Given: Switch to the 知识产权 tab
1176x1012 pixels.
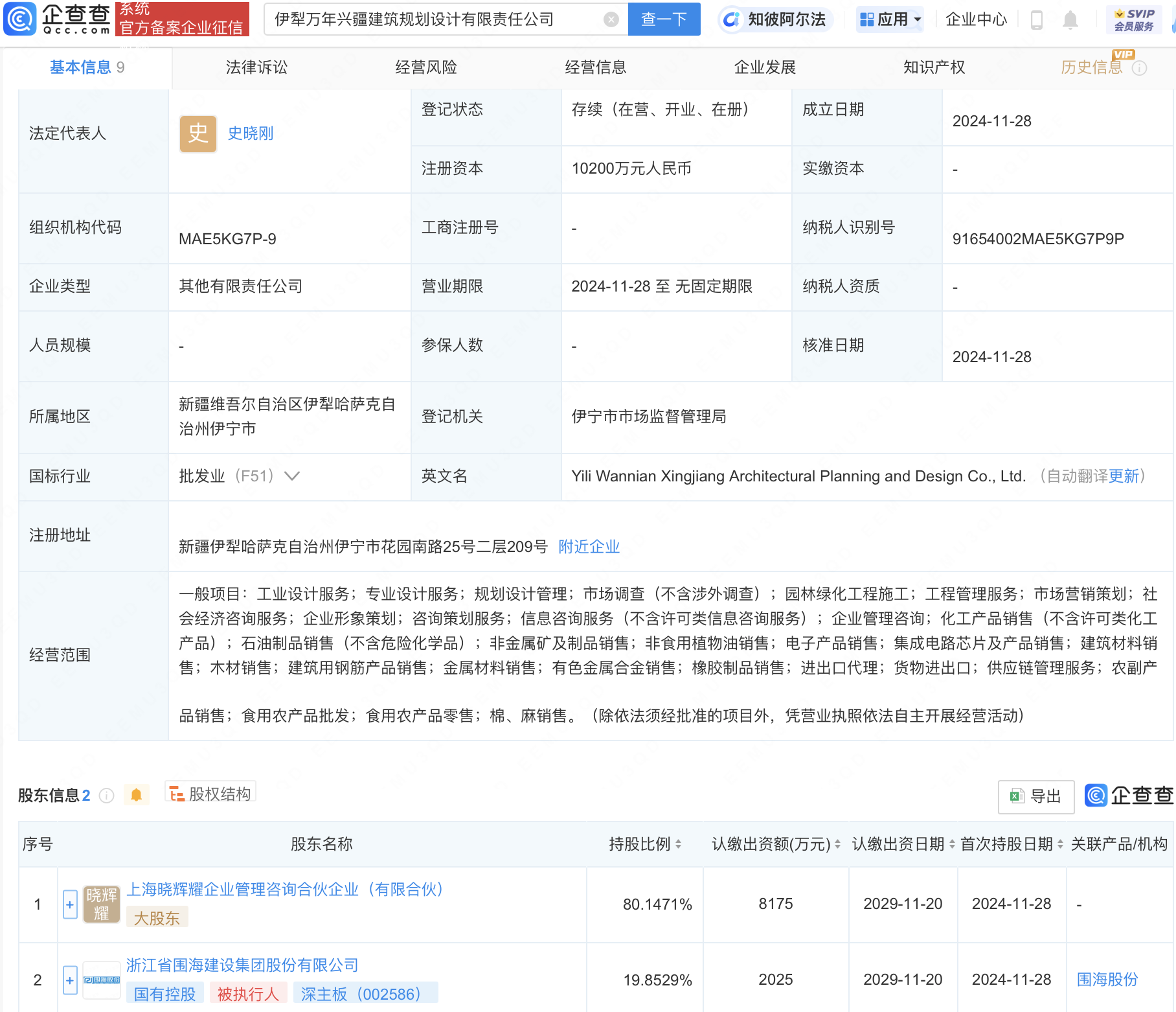Looking at the screenshot, I should pyautogui.click(x=934, y=67).
